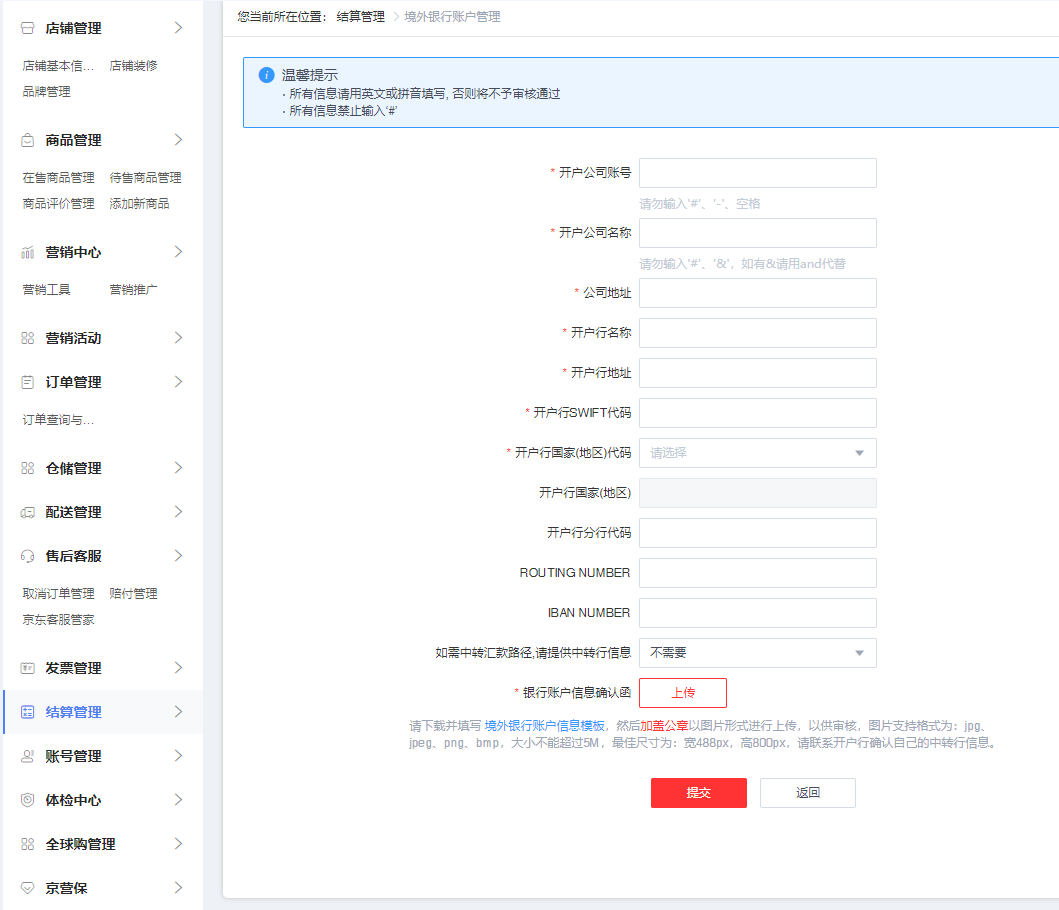Click the 配送管理 delivery icon
1059x910 pixels.
27,511
